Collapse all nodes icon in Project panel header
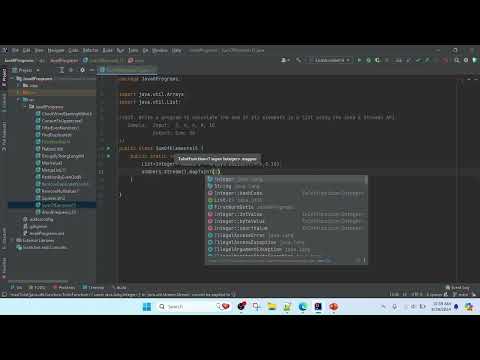This screenshot has width=480, height=360. 71,70
